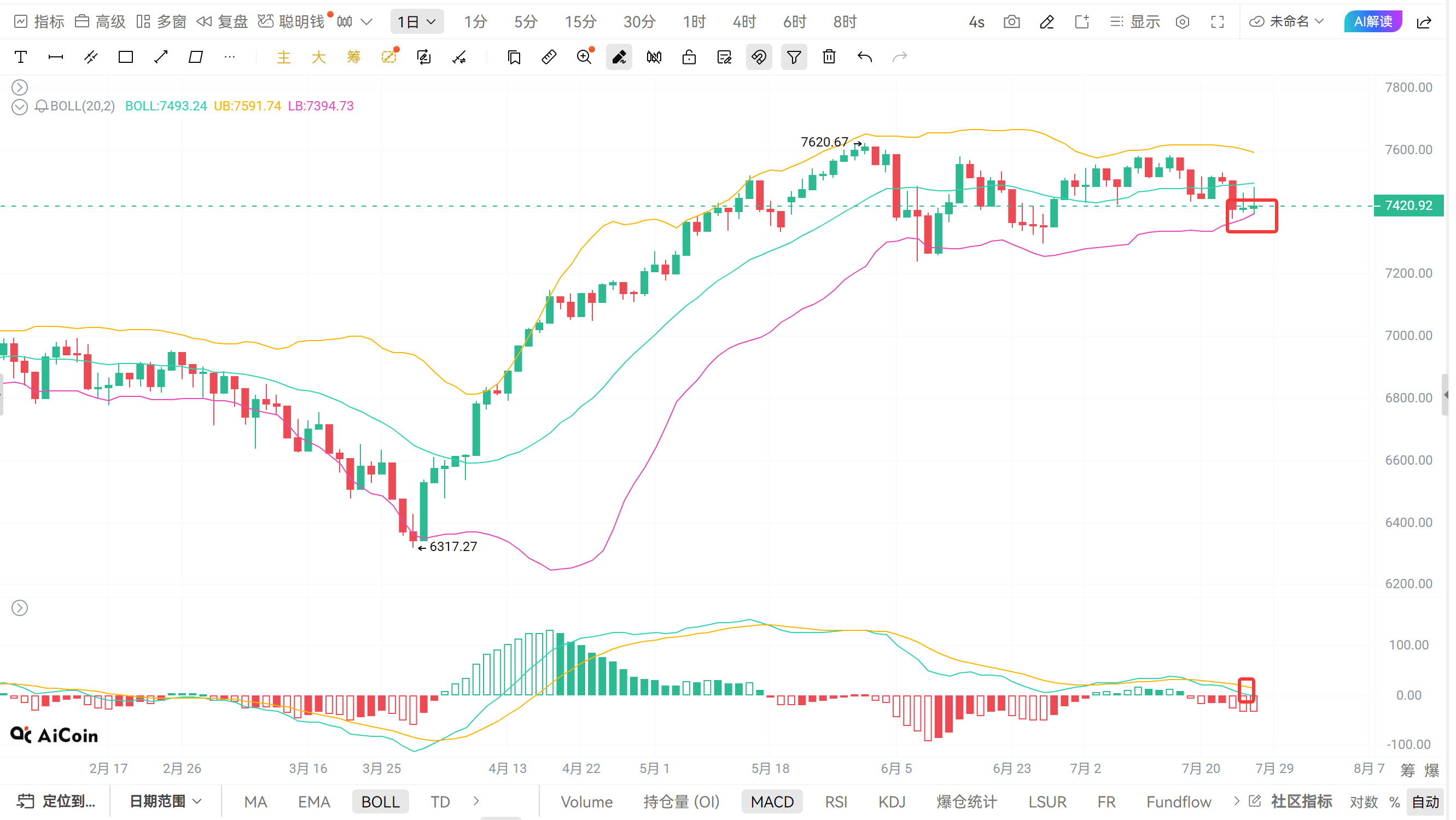This screenshot has height=820, width=1456.
Task: Select the horizontal line drawing tool
Action: (x=56, y=57)
